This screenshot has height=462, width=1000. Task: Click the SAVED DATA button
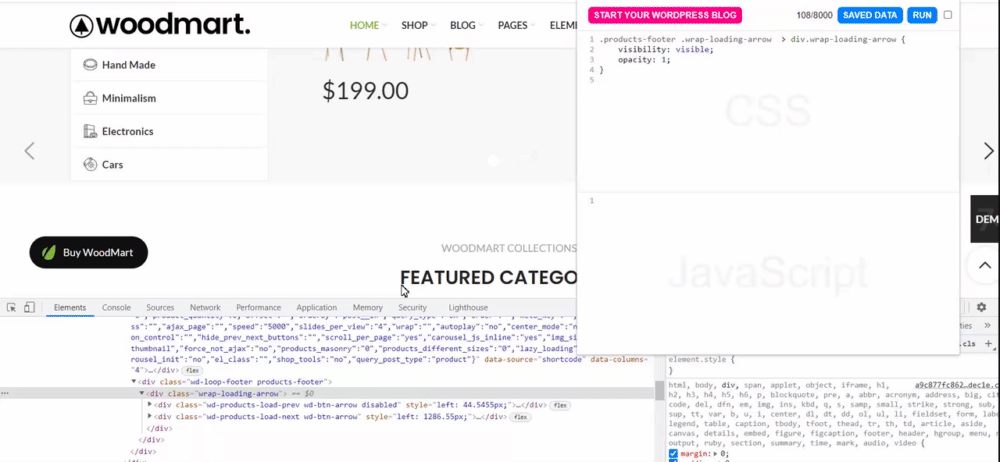(870, 15)
